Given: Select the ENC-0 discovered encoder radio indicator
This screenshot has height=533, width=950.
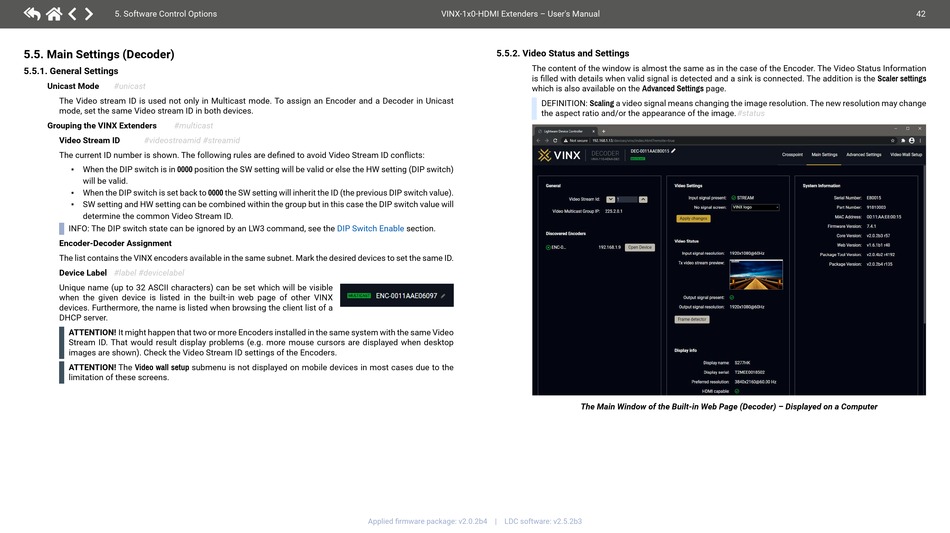Looking at the screenshot, I should pyautogui.click(x=548, y=247).
